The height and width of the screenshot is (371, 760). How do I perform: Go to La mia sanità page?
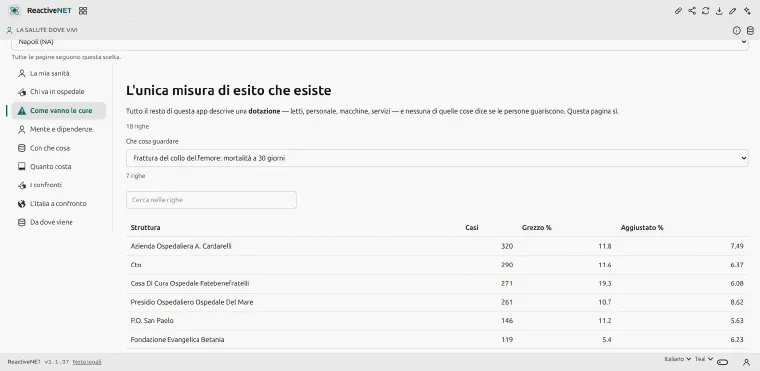coord(59,74)
